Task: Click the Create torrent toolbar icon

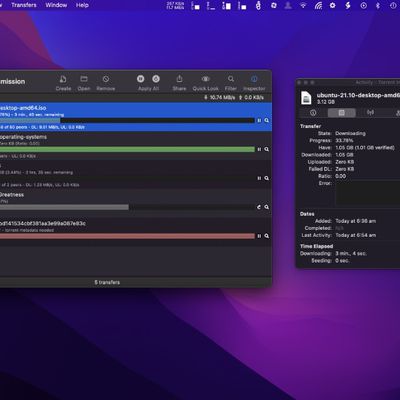Action: click(x=63, y=79)
